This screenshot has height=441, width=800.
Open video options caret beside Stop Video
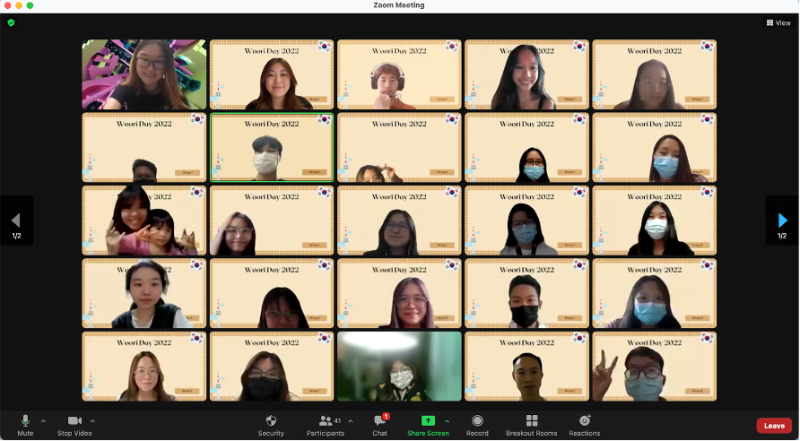92,421
